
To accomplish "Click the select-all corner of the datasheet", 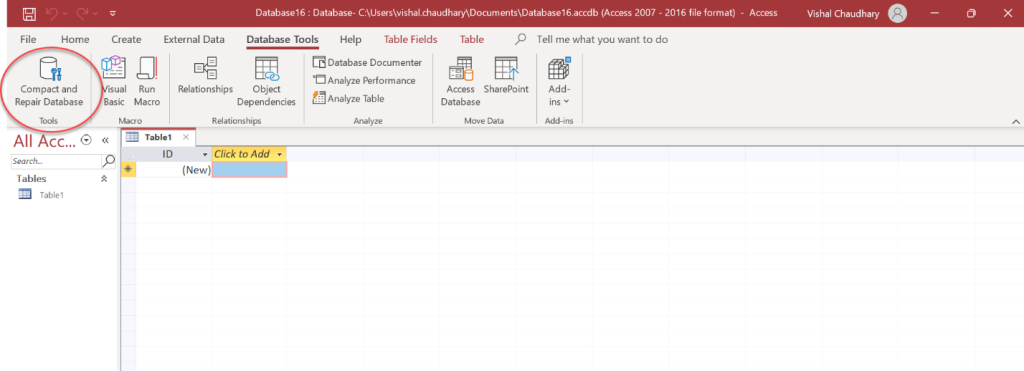I will click(129, 154).
